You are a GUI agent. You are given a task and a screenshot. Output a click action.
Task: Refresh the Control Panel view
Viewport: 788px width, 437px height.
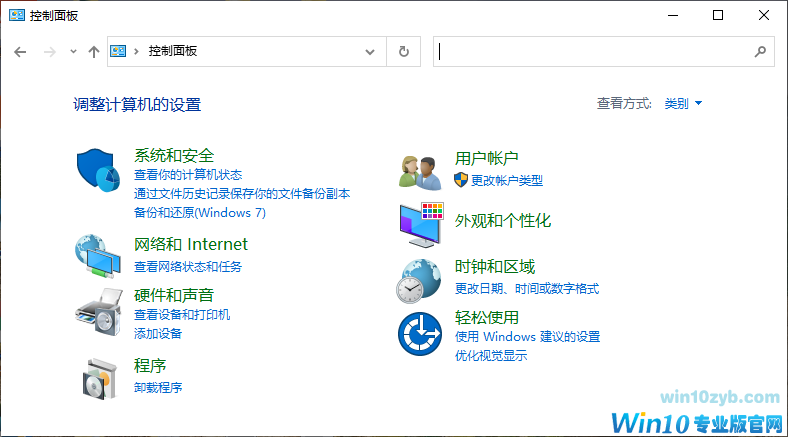404,51
